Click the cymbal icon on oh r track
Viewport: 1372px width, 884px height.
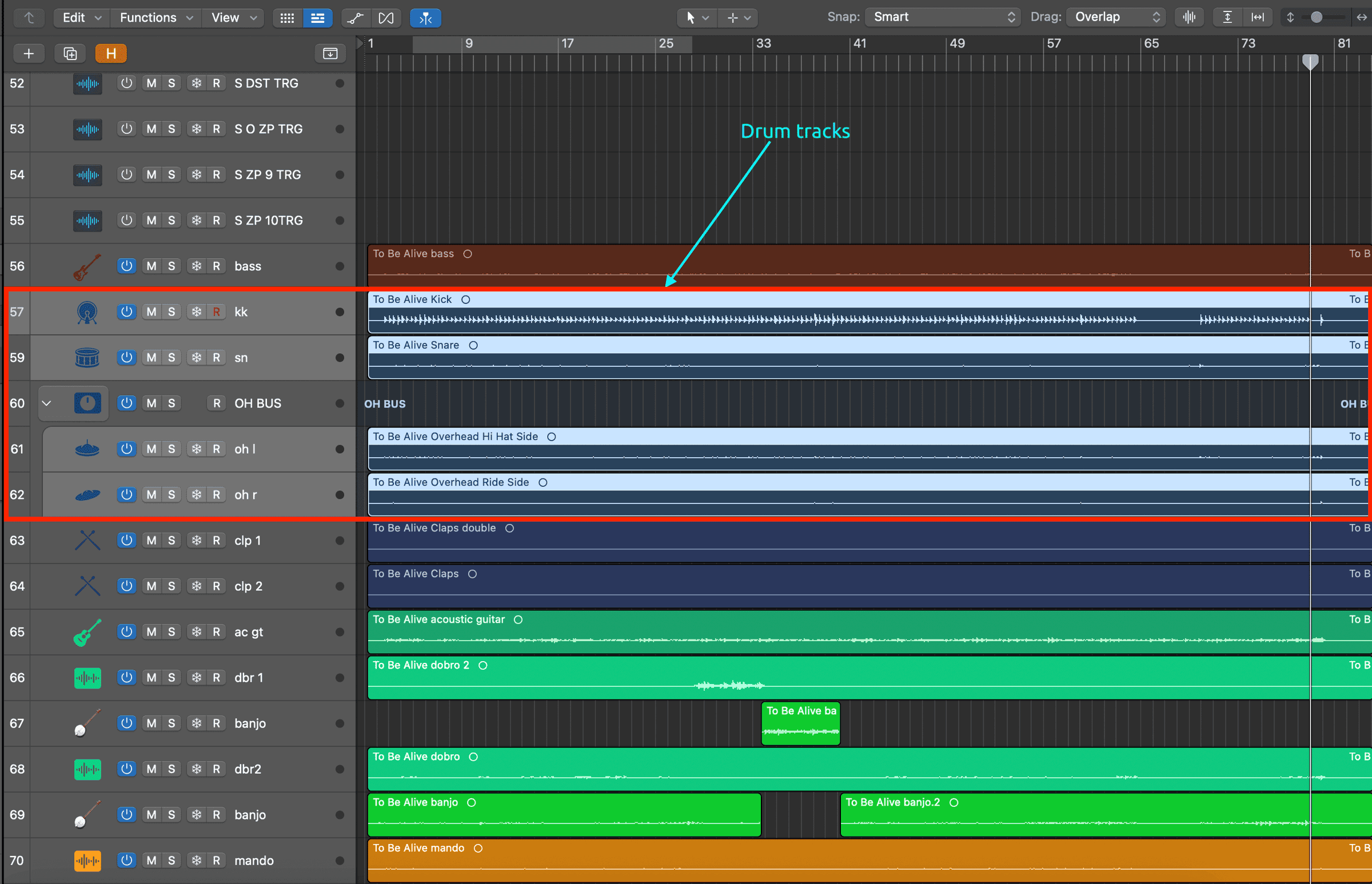(87, 495)
